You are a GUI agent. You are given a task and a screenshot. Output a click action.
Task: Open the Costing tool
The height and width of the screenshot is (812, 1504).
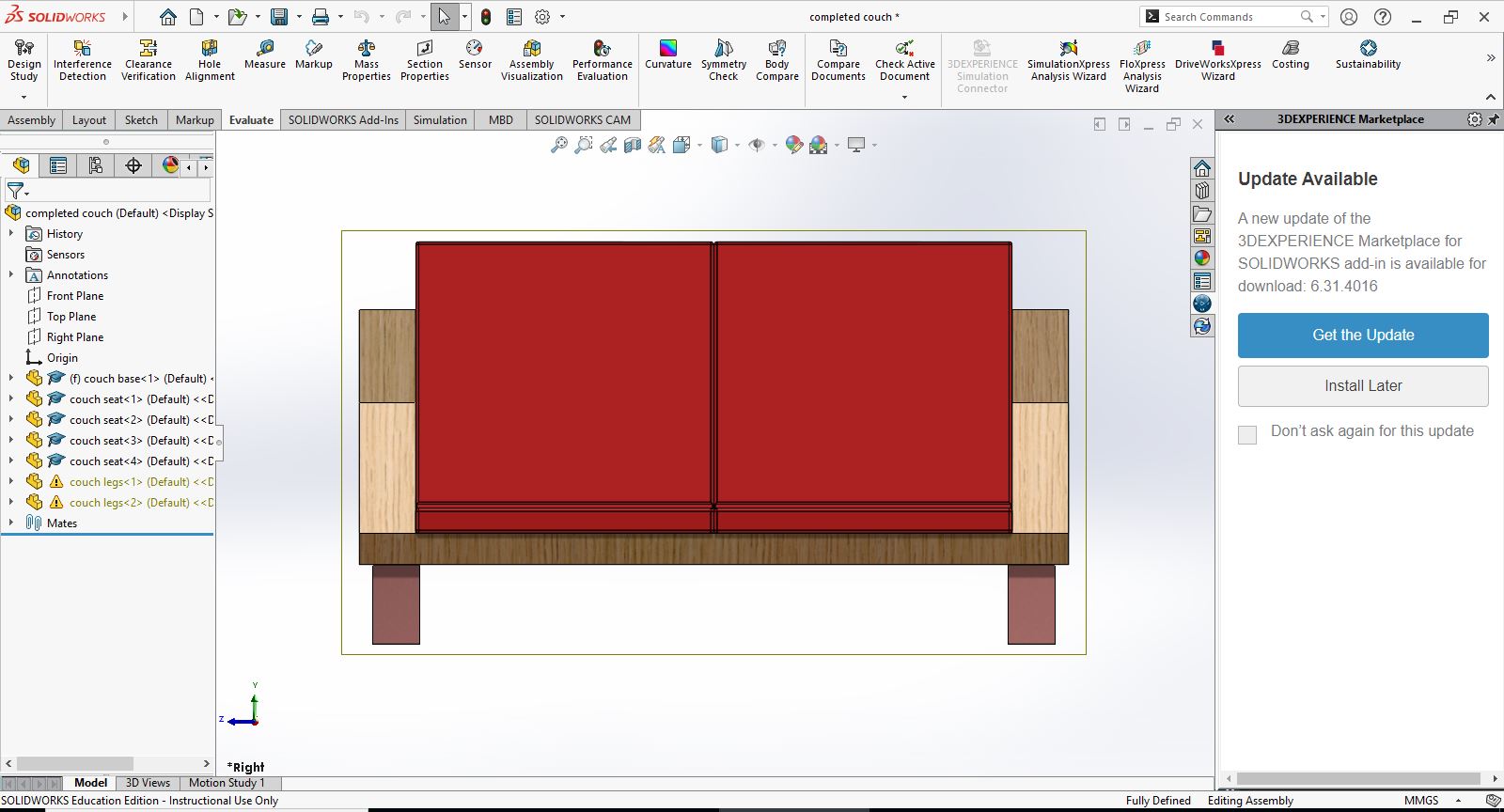tap(1291, 55)
